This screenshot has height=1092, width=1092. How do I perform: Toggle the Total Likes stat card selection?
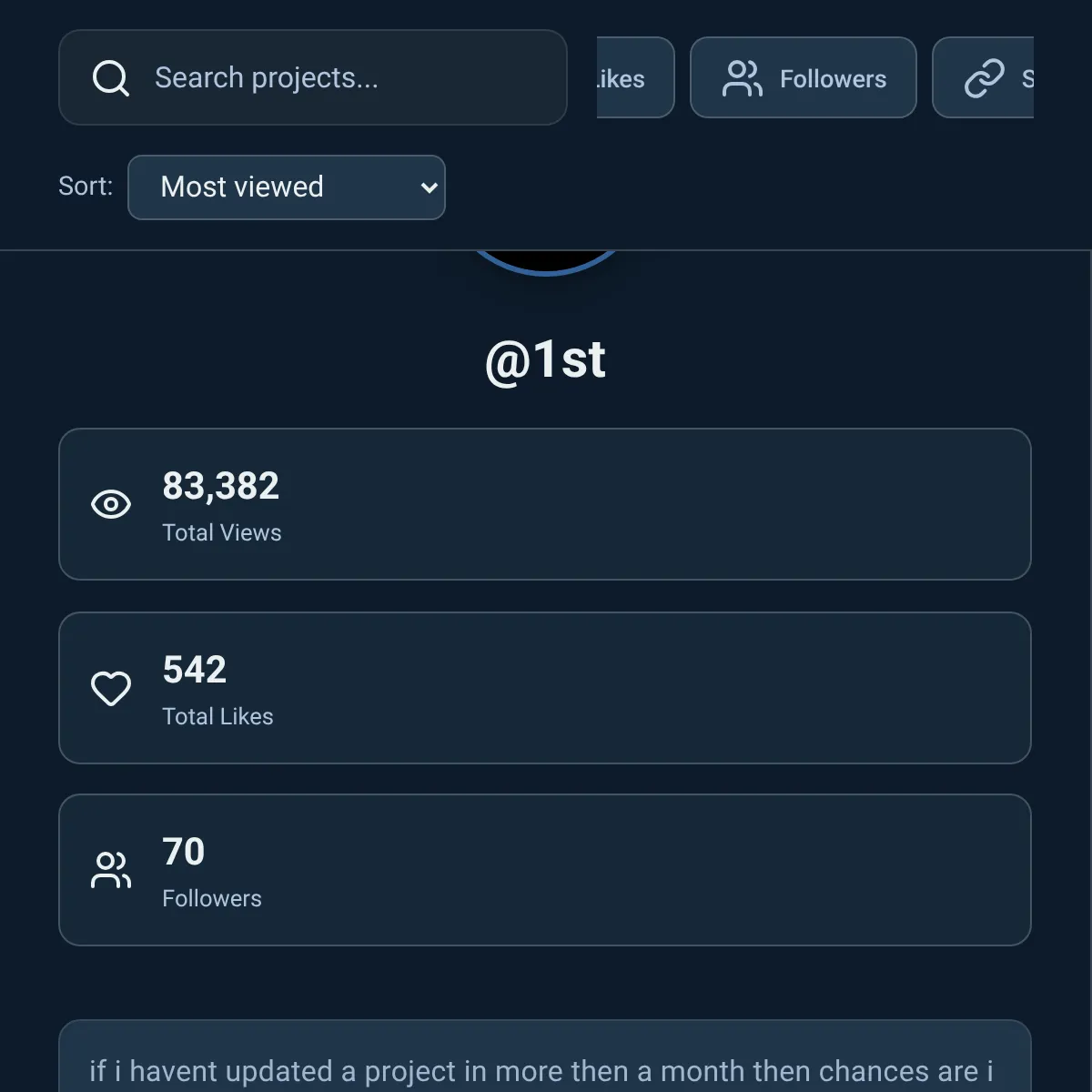click(x=545, y=688)
